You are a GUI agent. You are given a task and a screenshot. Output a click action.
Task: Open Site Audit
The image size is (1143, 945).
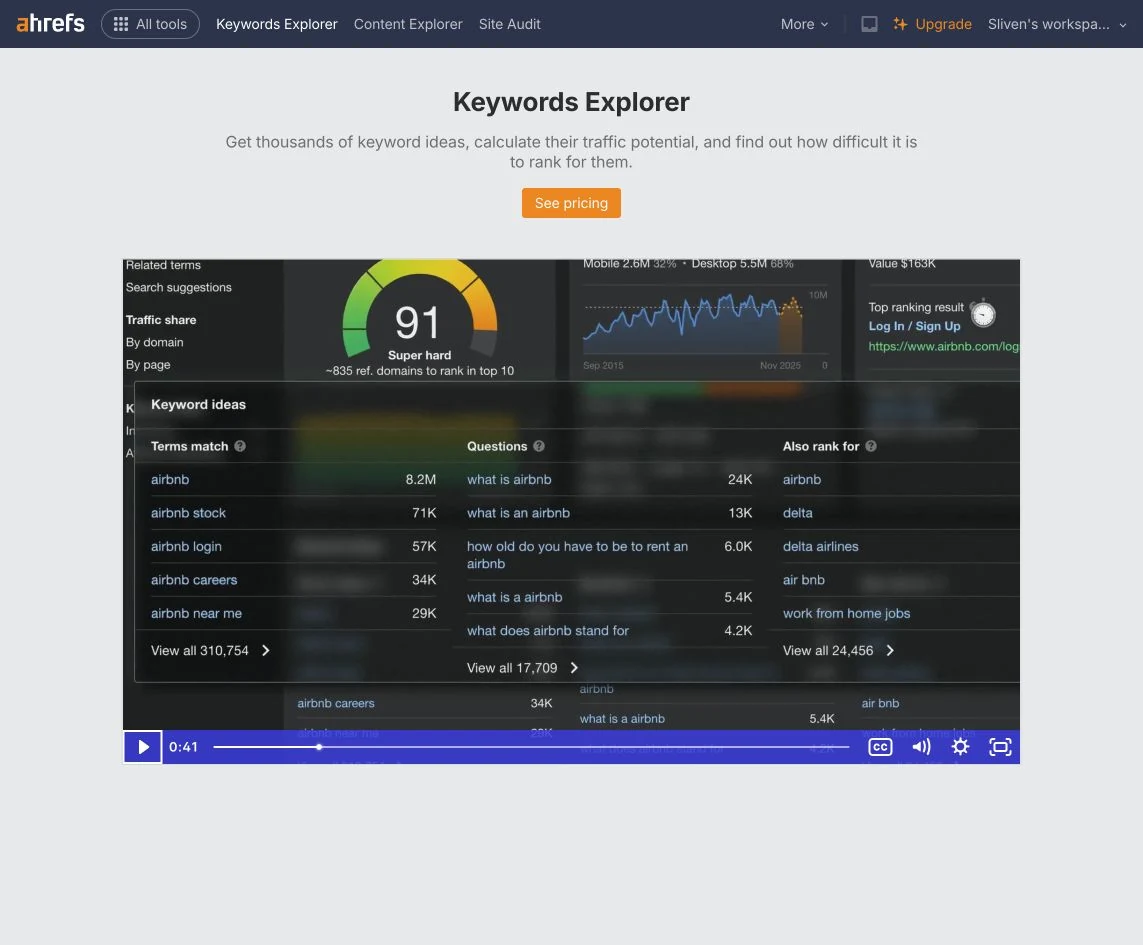coord(510,24)
